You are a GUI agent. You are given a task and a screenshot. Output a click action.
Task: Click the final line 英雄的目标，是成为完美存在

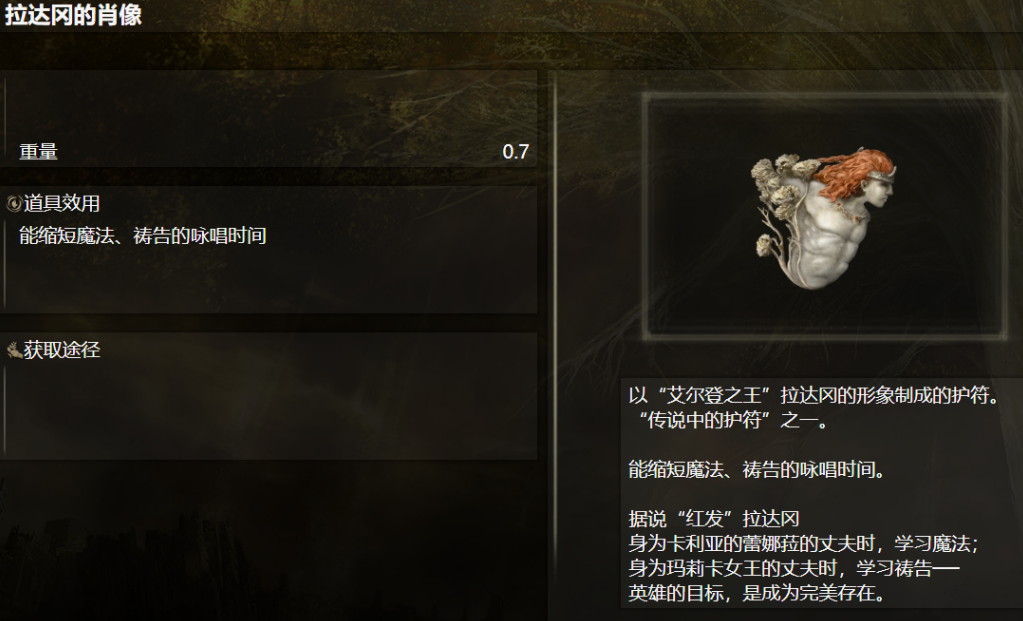[x=757, y=594]
